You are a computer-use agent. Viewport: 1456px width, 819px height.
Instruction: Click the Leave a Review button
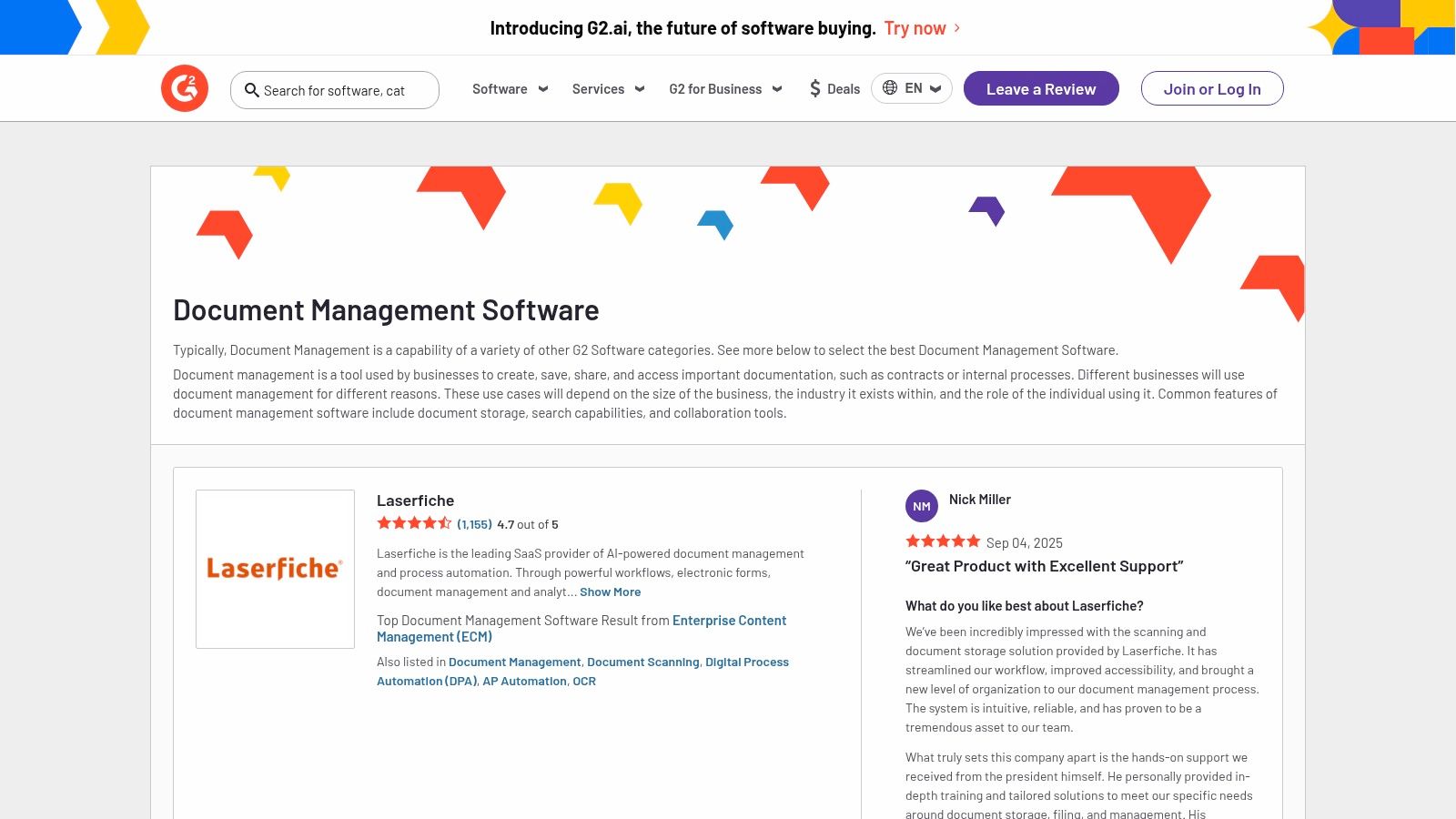[x=1041, y=88]
